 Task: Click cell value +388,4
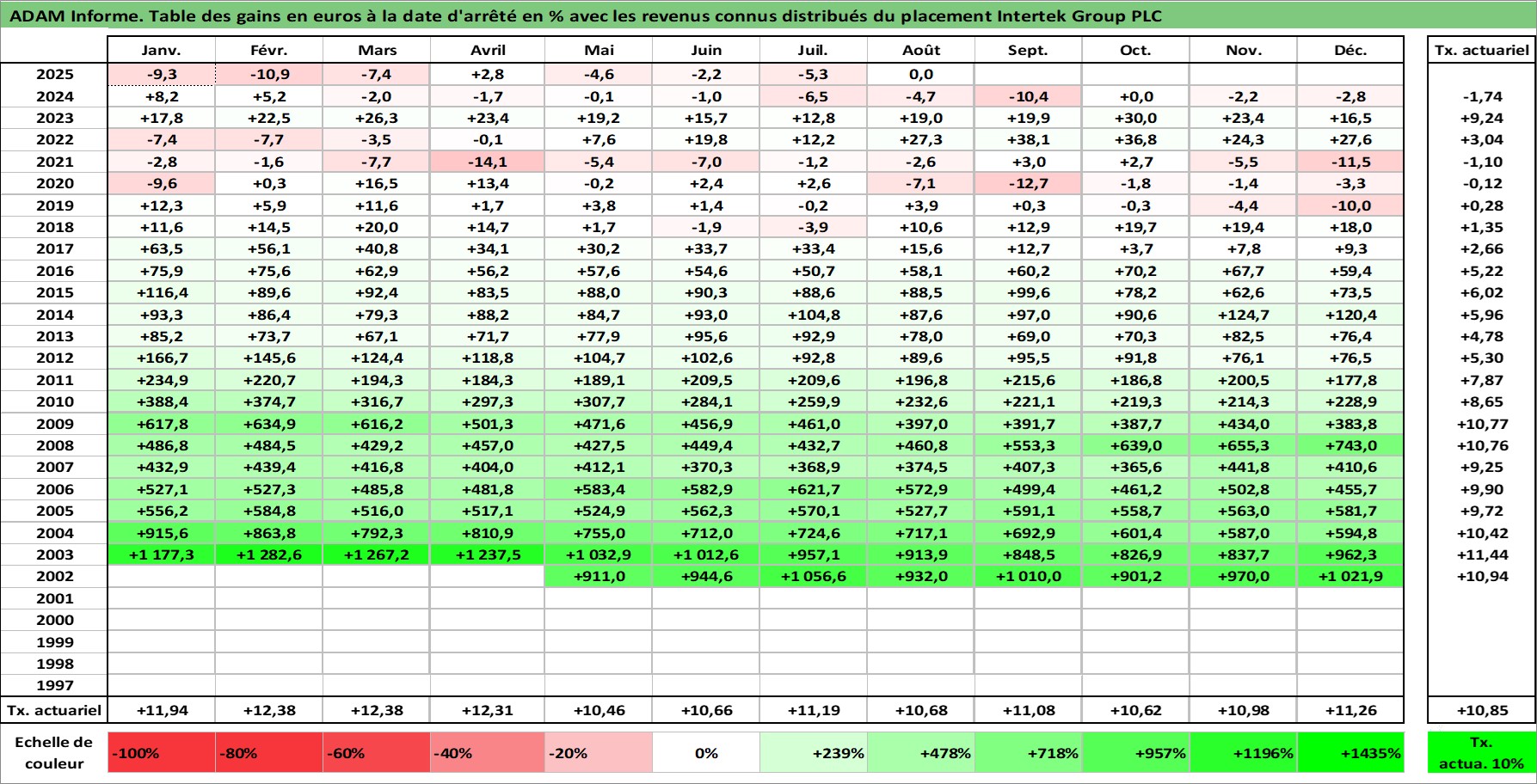(161, 401)
